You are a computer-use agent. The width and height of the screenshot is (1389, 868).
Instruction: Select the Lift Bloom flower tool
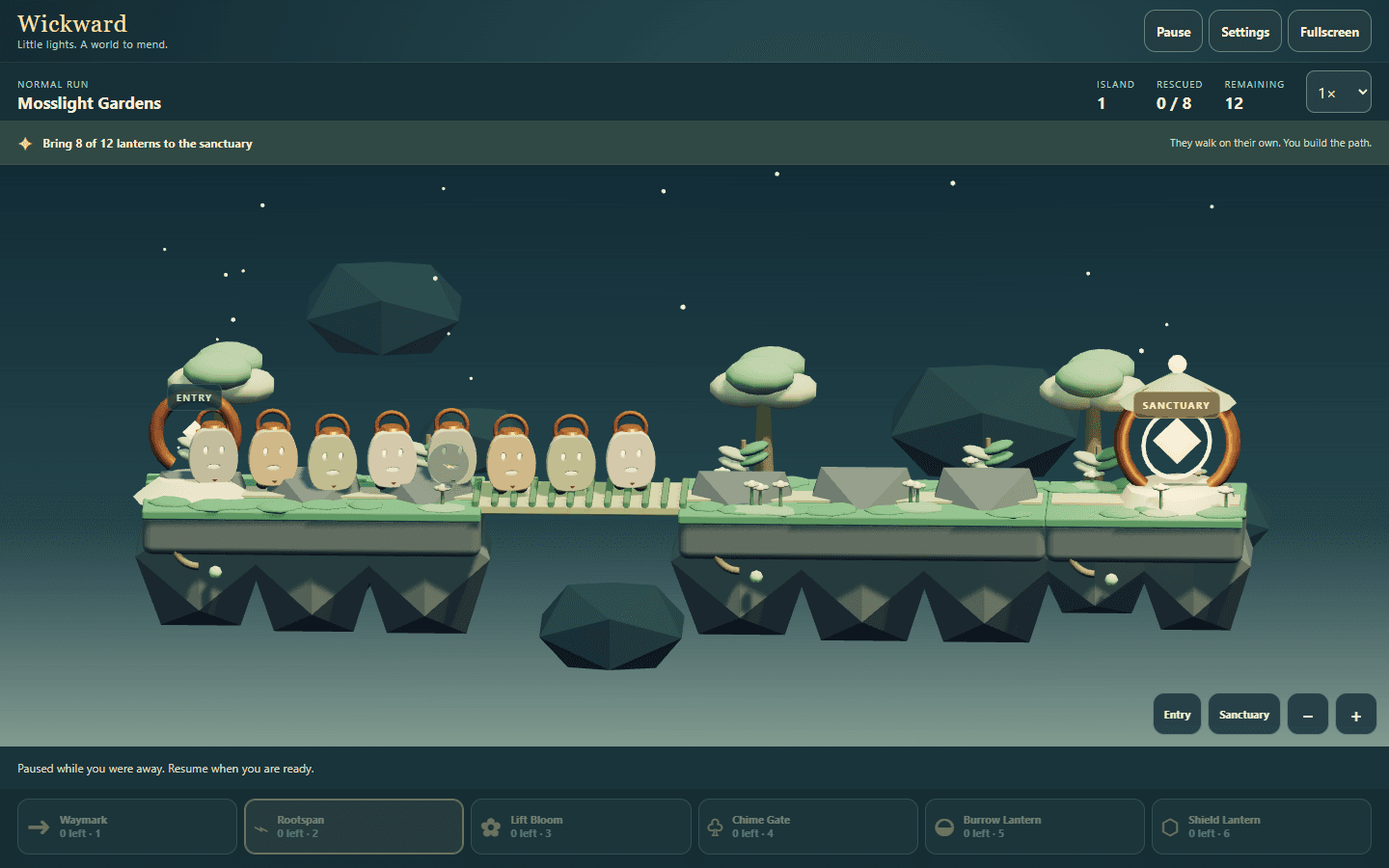click(x=581, y=827)
